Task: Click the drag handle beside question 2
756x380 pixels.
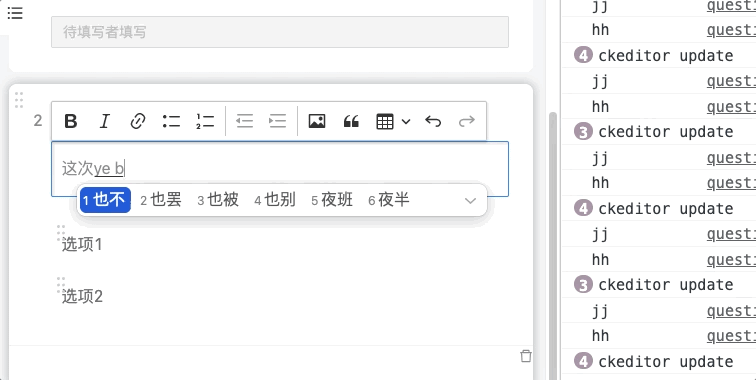Action: tap(19, 99)
